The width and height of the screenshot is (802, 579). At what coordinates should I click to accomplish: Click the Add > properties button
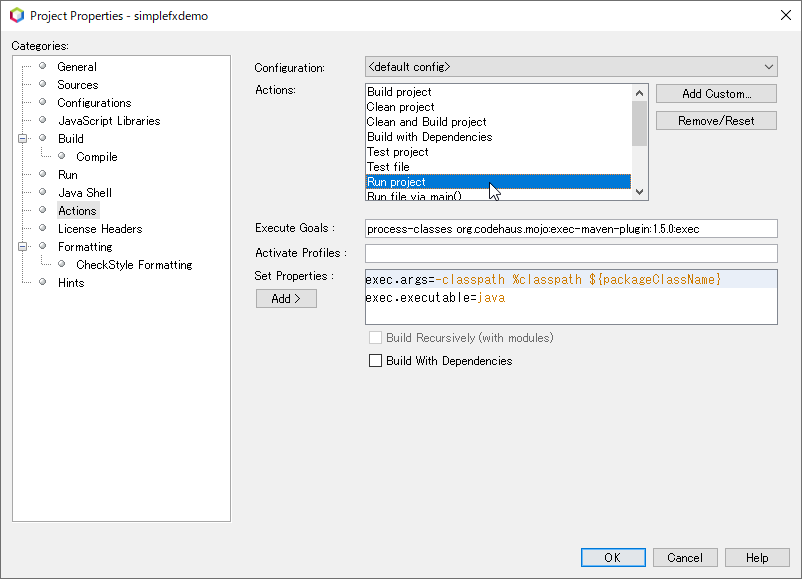(x=286, y=299)
